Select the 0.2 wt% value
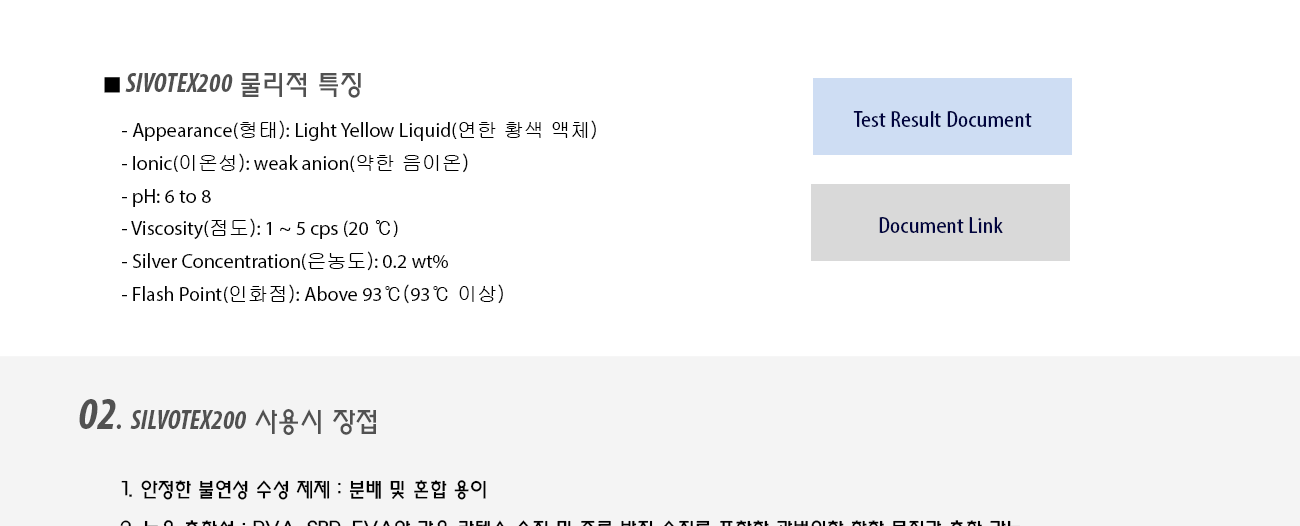1300x526 pixels. (x=415, y=261)
